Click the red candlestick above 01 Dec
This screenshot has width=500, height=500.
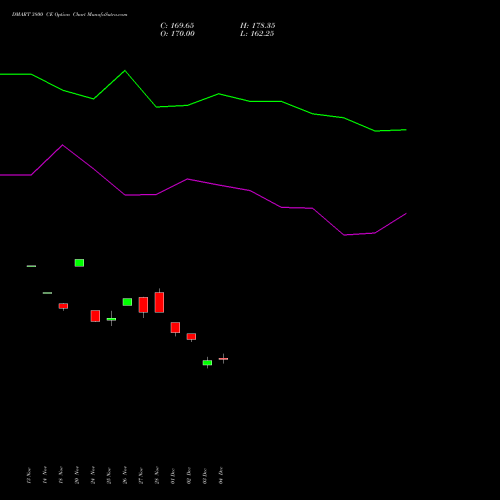click(x=175, y=327)
